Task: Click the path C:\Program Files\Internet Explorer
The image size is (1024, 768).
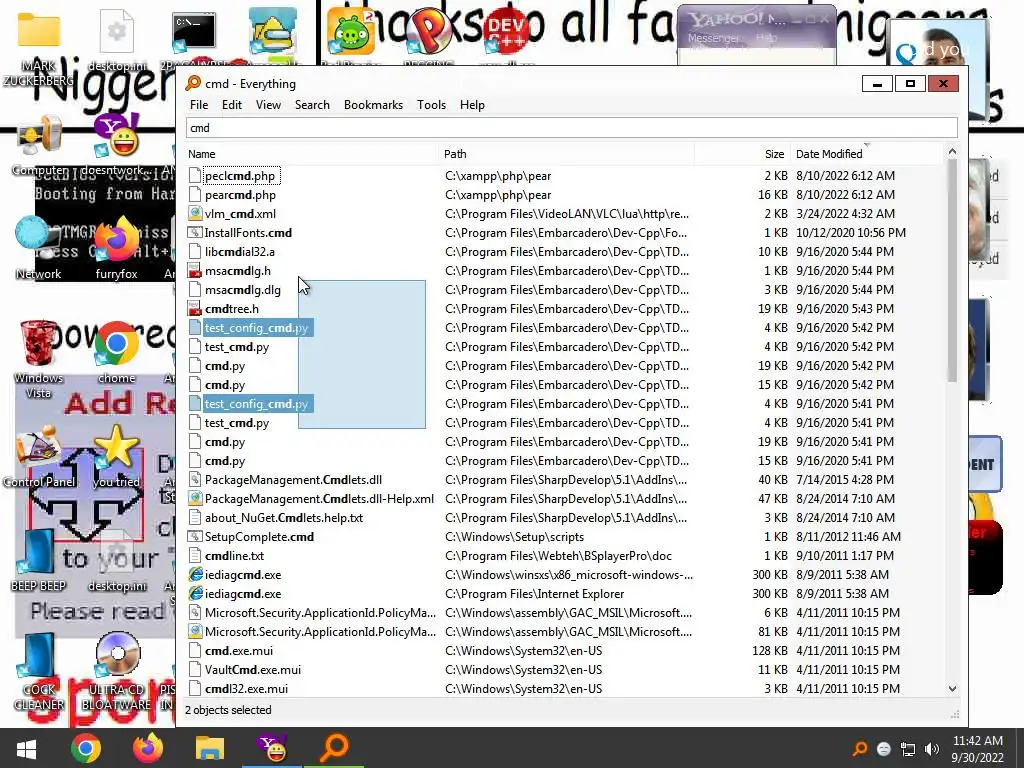Action: tap(535, 594)
